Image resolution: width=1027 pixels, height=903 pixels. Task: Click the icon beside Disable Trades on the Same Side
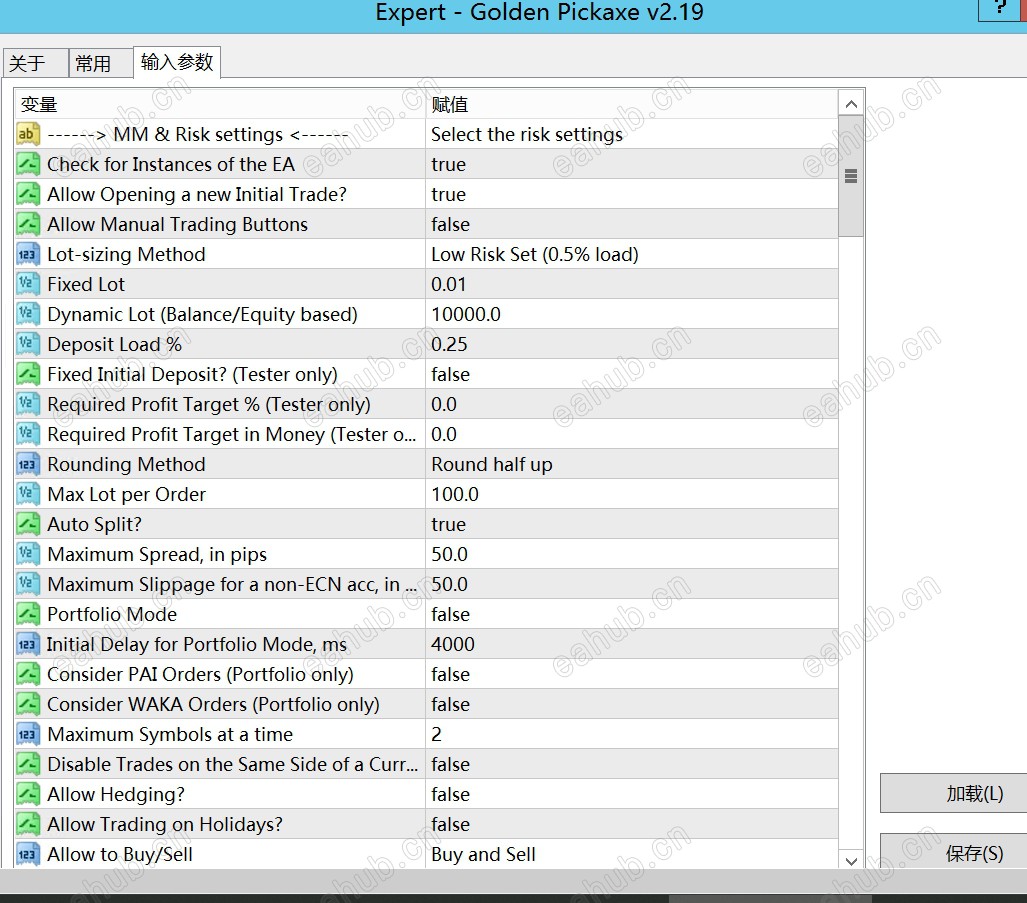(28, 764)
